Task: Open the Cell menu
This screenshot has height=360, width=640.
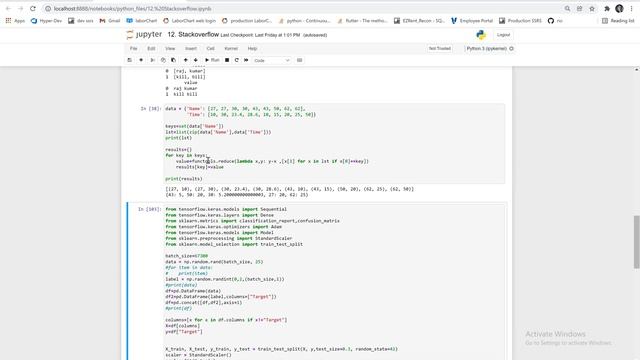Action: coord(210,48)
